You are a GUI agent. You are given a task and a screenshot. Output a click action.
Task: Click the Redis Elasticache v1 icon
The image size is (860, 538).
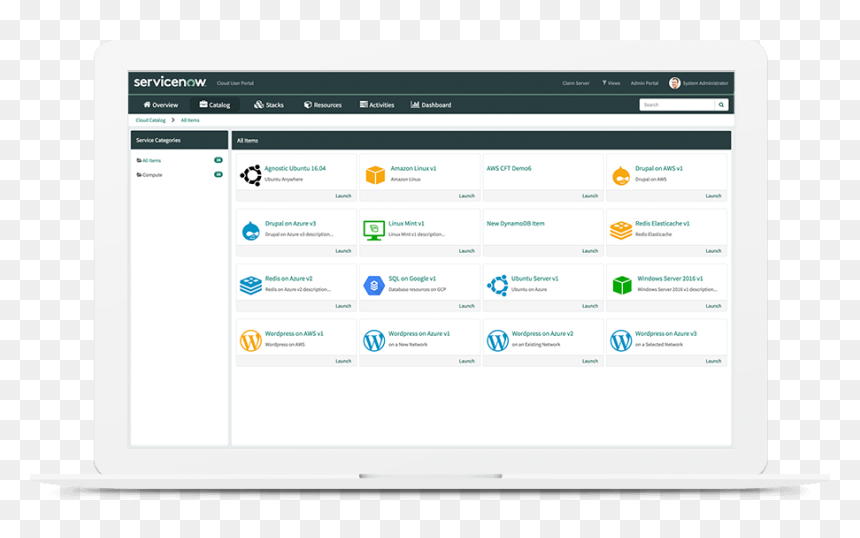pos(621,230)
